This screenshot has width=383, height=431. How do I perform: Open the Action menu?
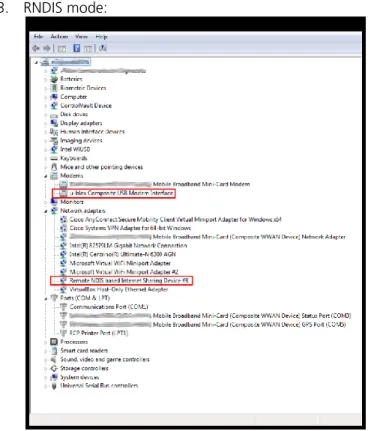click(x=59, y=36)
